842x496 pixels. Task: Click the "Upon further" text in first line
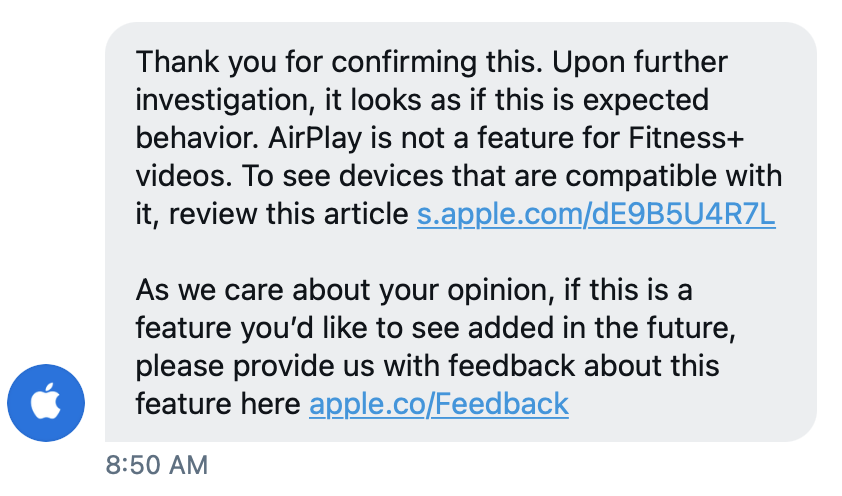click(640, 62)
